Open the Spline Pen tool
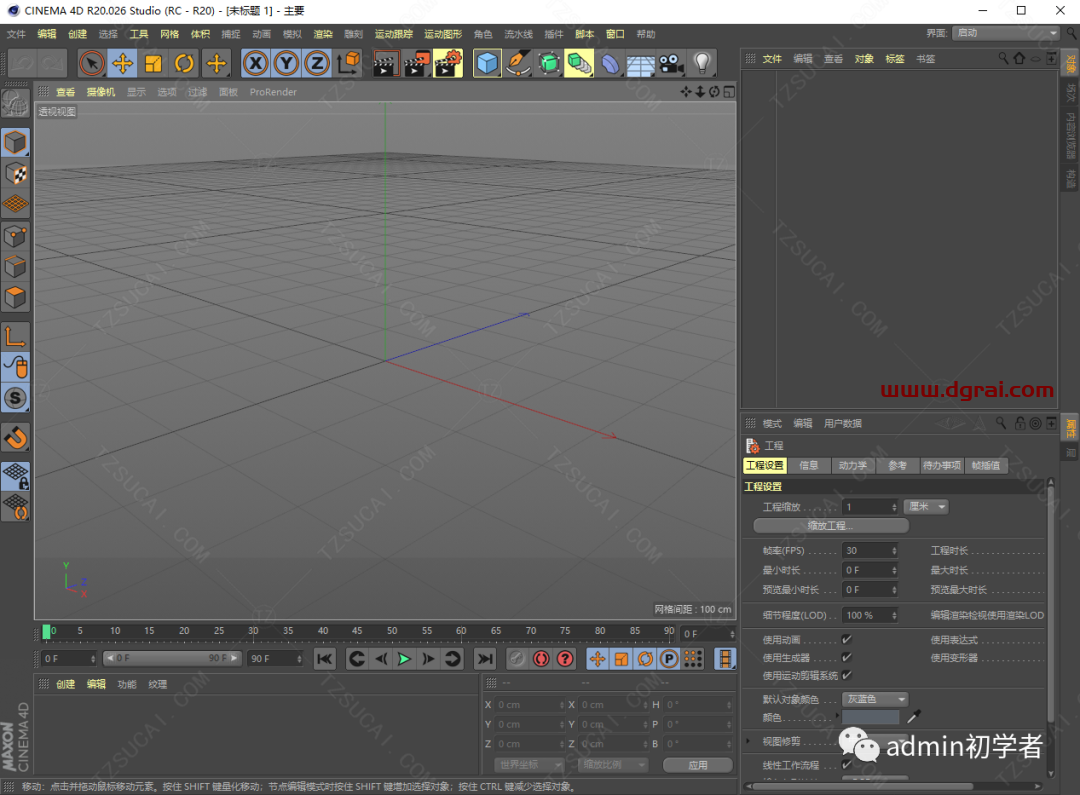The height and width of the screenshot is (795, 1080). (518, 63)
